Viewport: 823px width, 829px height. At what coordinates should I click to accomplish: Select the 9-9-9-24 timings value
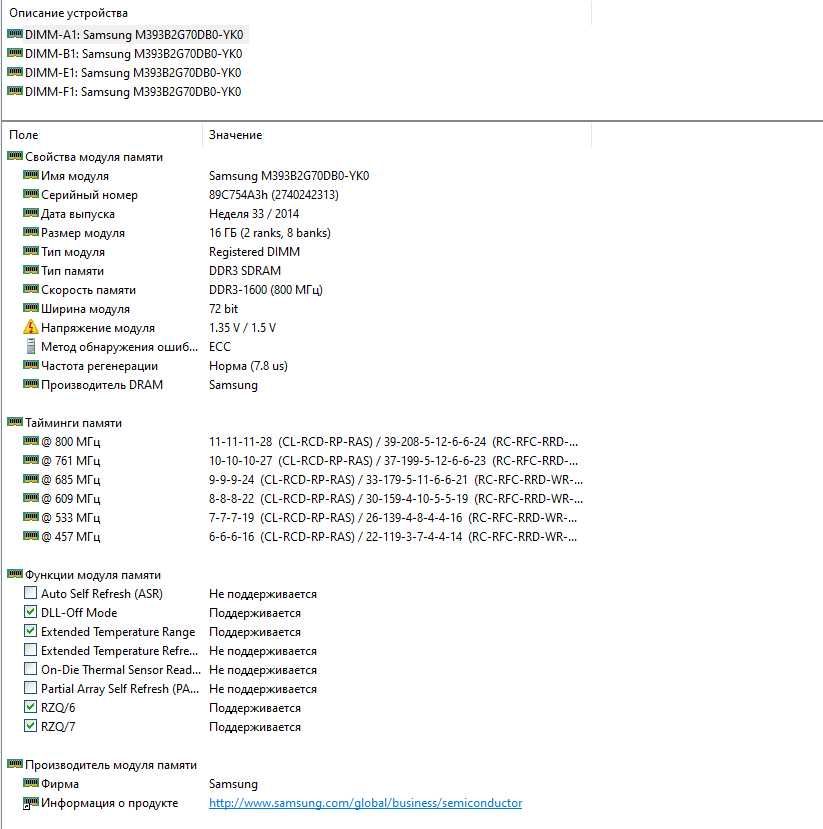click(395, 480)
